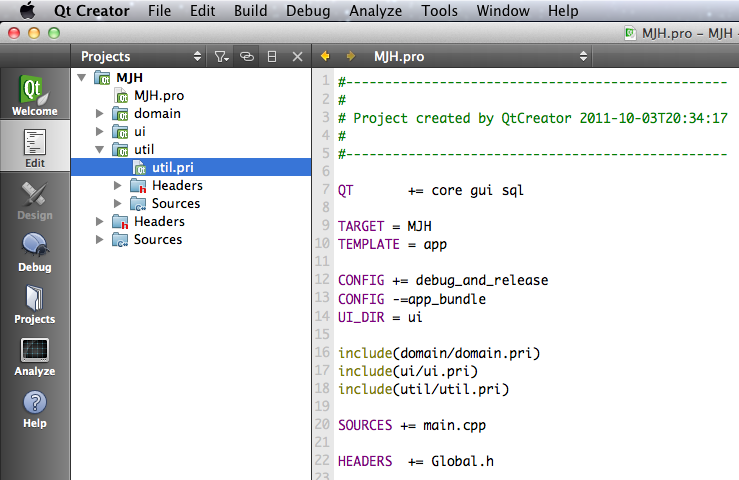Viewport: 739px width, 480px height.
Task: Click include(util/util.pri) line
Action: pyautogui.click(x=423, y=389)
